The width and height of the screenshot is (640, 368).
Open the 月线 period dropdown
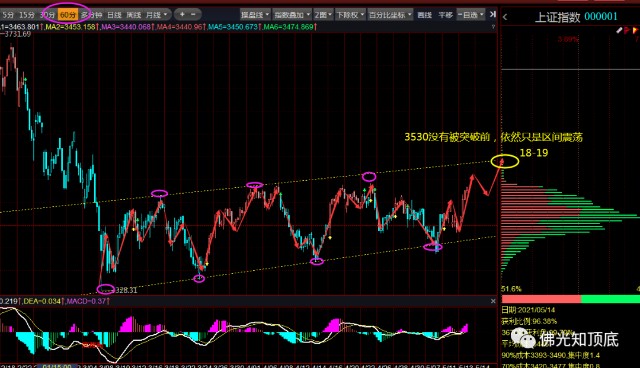[x=157, y=15]
